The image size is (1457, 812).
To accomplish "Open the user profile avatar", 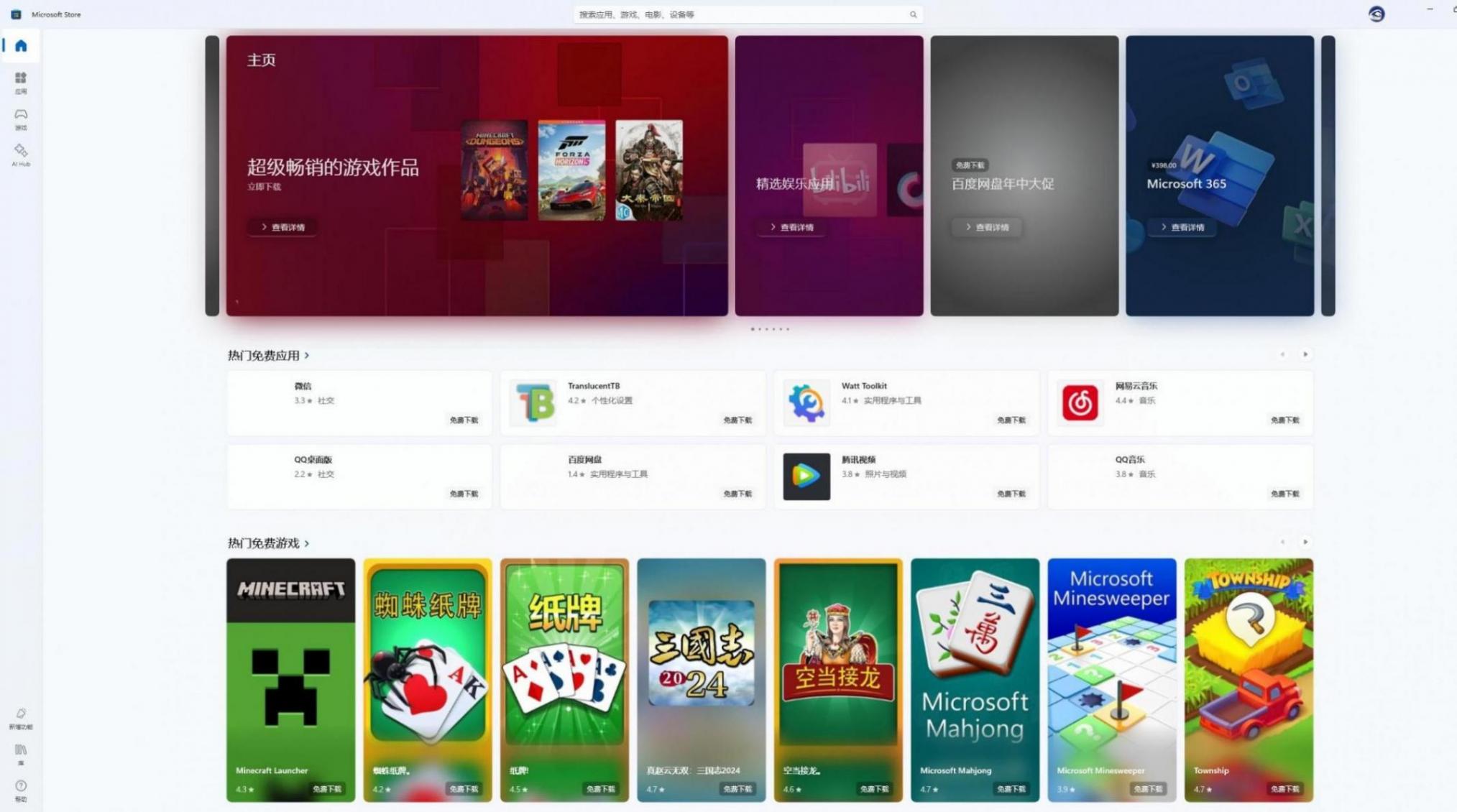I will pyautogui.click(x=1376, y=14).
